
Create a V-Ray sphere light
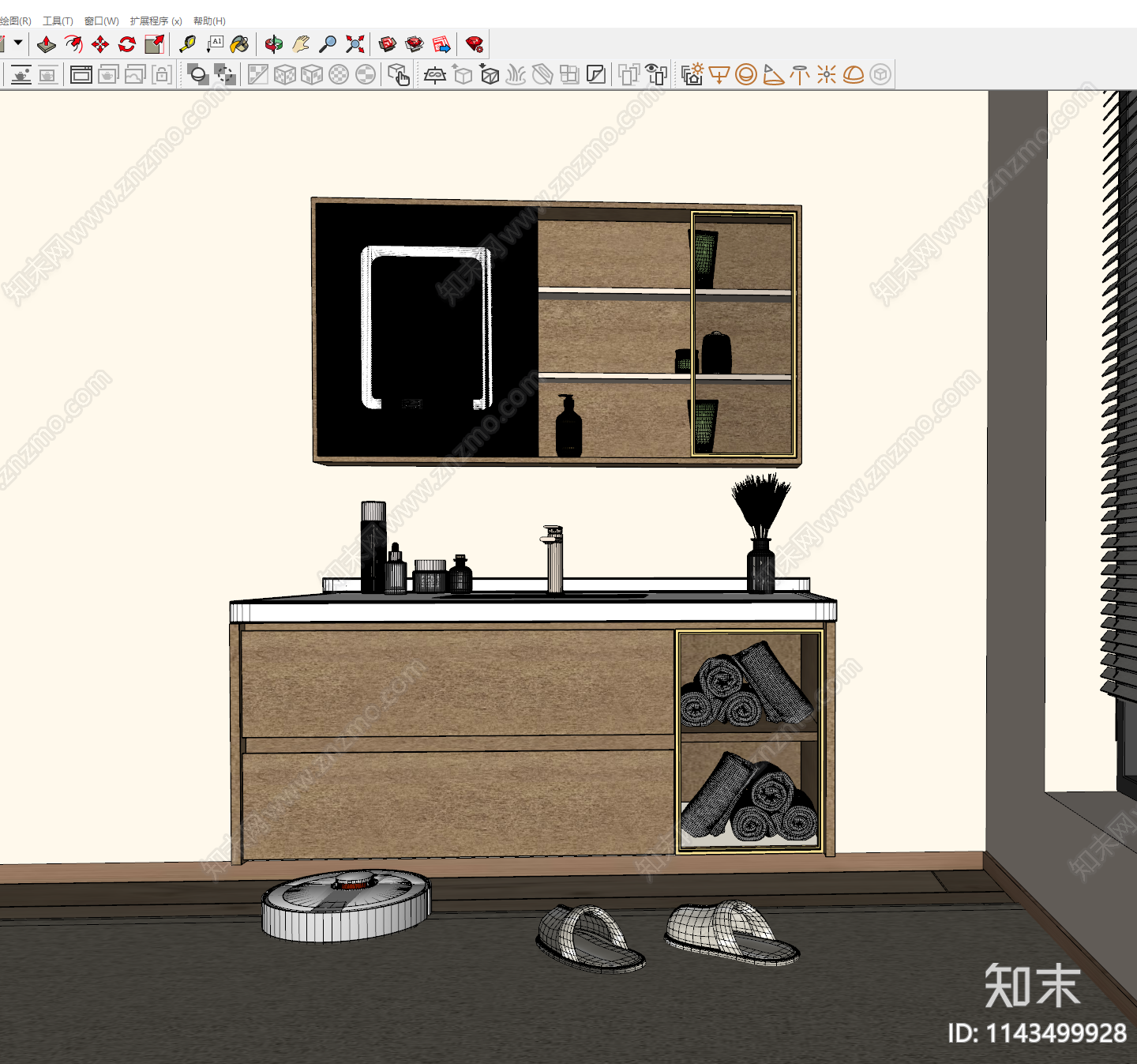point(746,75)
